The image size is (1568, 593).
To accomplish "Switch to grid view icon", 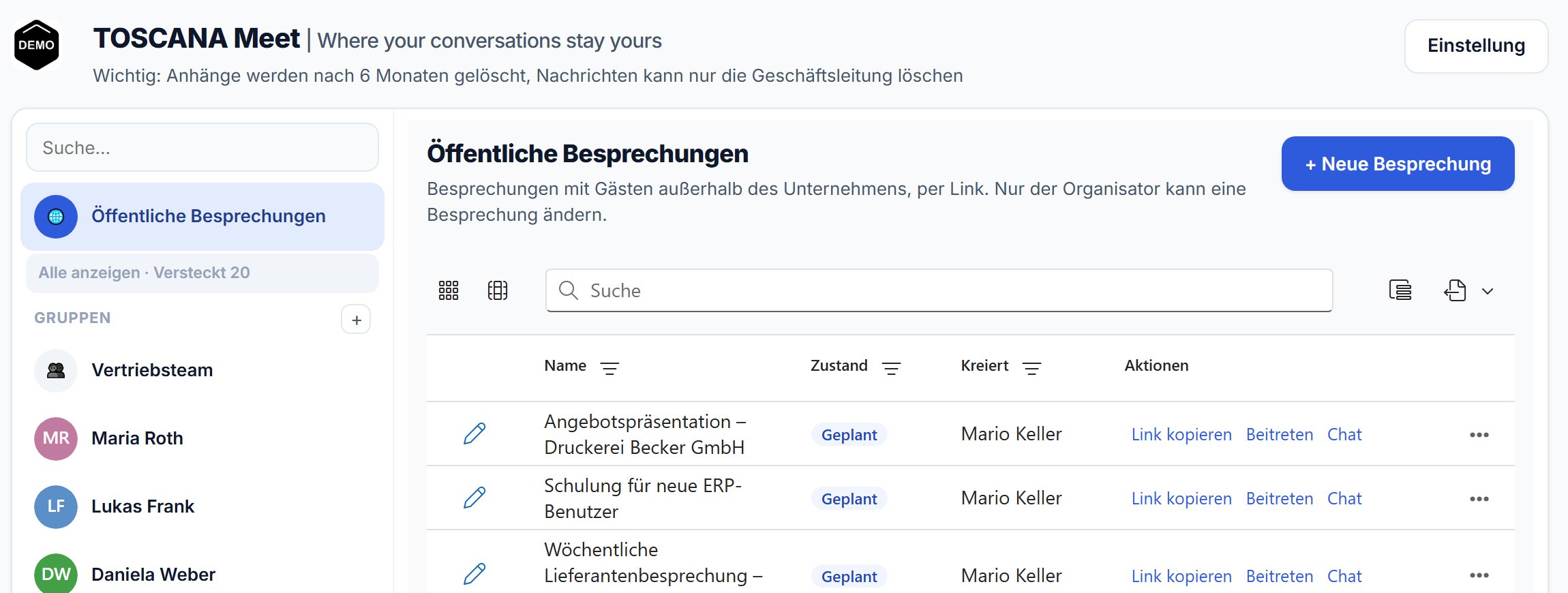I will coord(449,290).
